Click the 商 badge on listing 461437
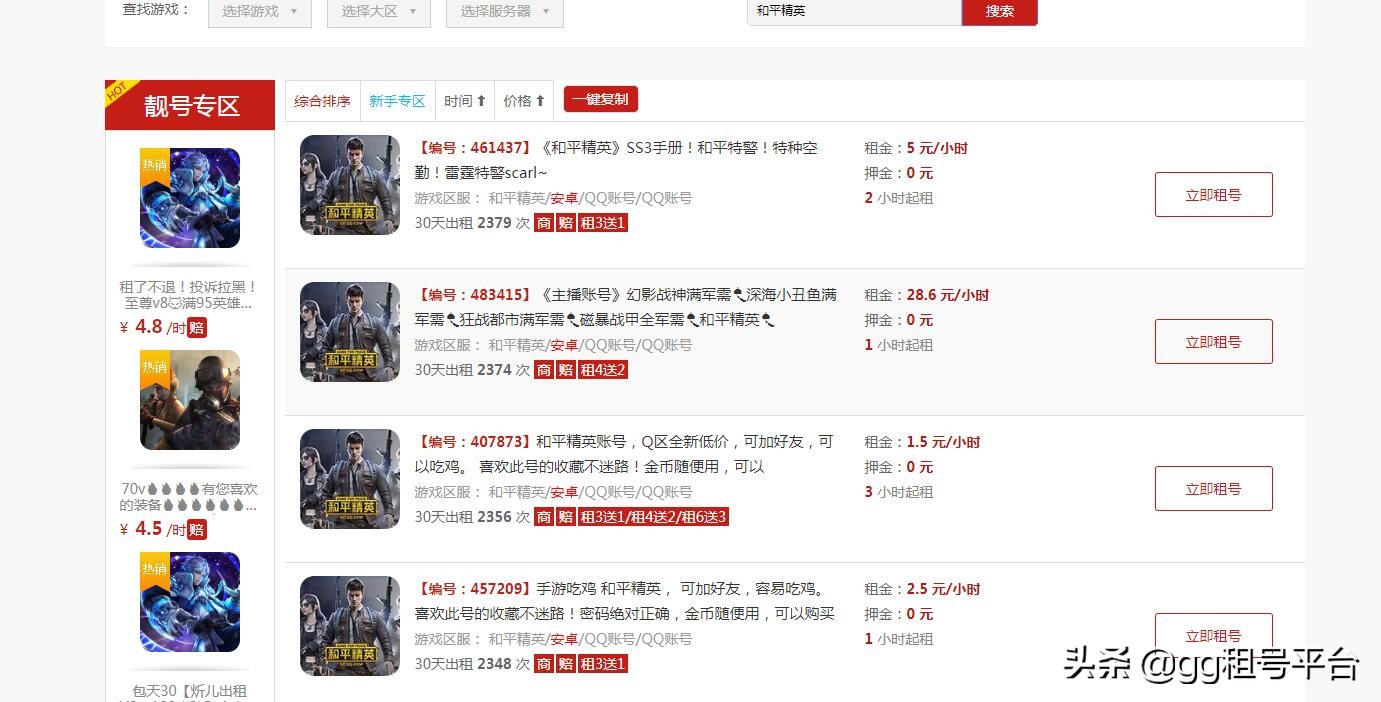 [544, 223]
